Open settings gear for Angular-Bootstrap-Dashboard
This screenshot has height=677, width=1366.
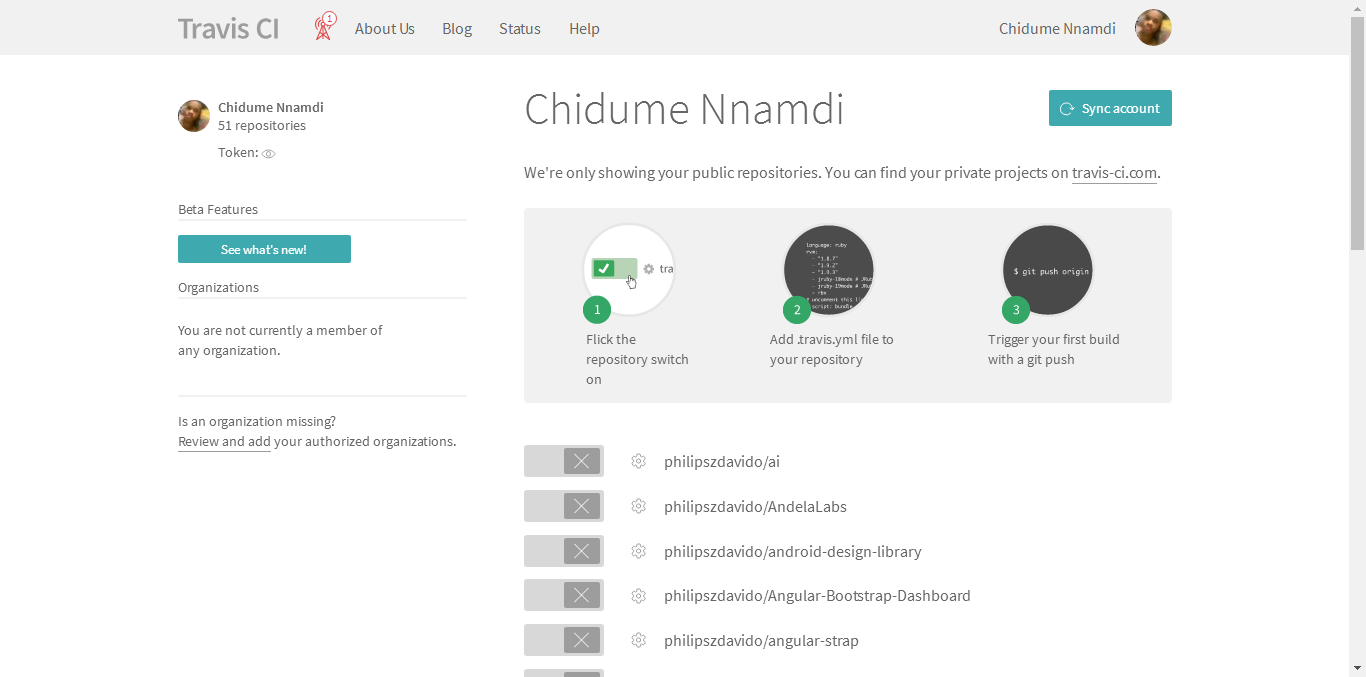tap(638, 596)
